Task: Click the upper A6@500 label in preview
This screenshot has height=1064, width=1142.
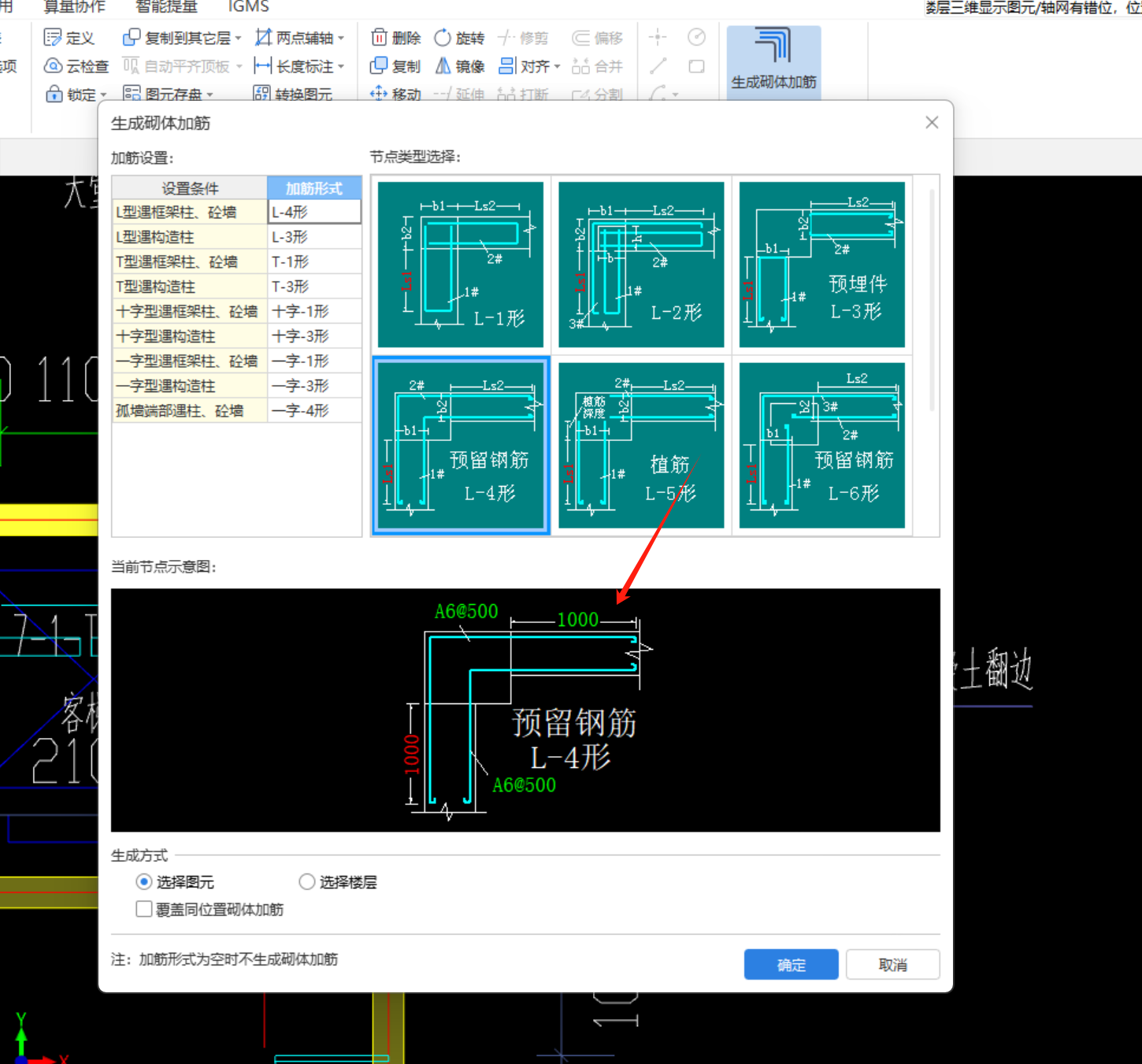Action: (x=466, y=611)
